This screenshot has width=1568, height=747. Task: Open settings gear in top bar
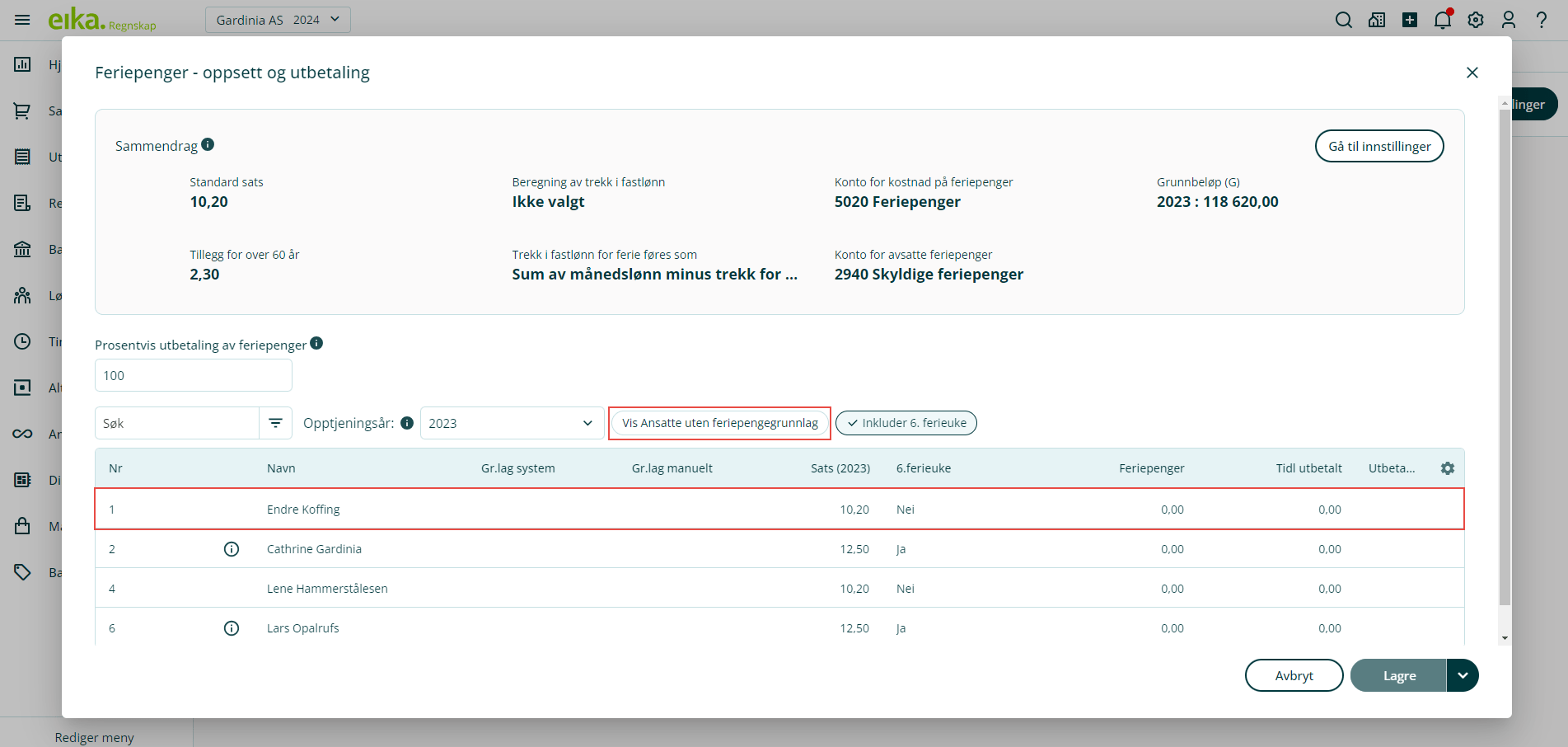[x=1475, y=20]
